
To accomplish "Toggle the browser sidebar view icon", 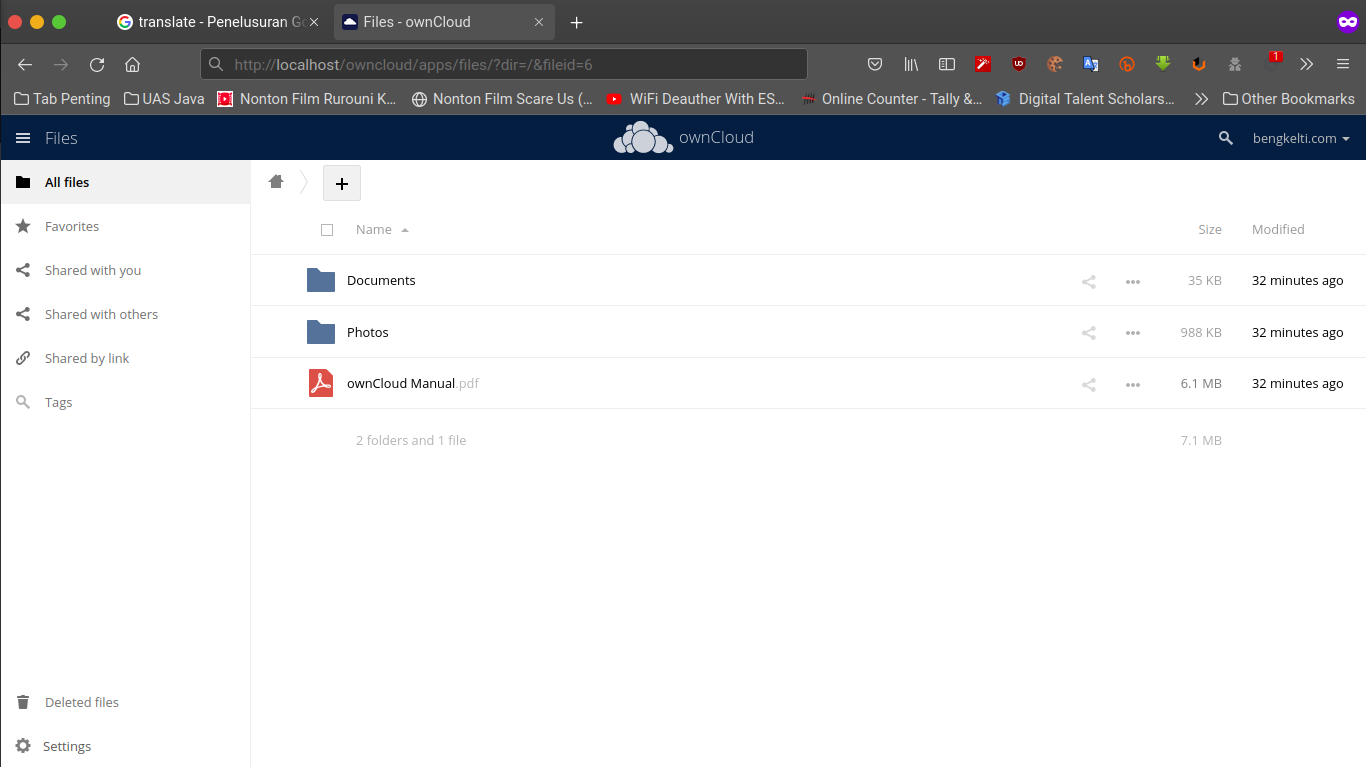I will 947,64.
